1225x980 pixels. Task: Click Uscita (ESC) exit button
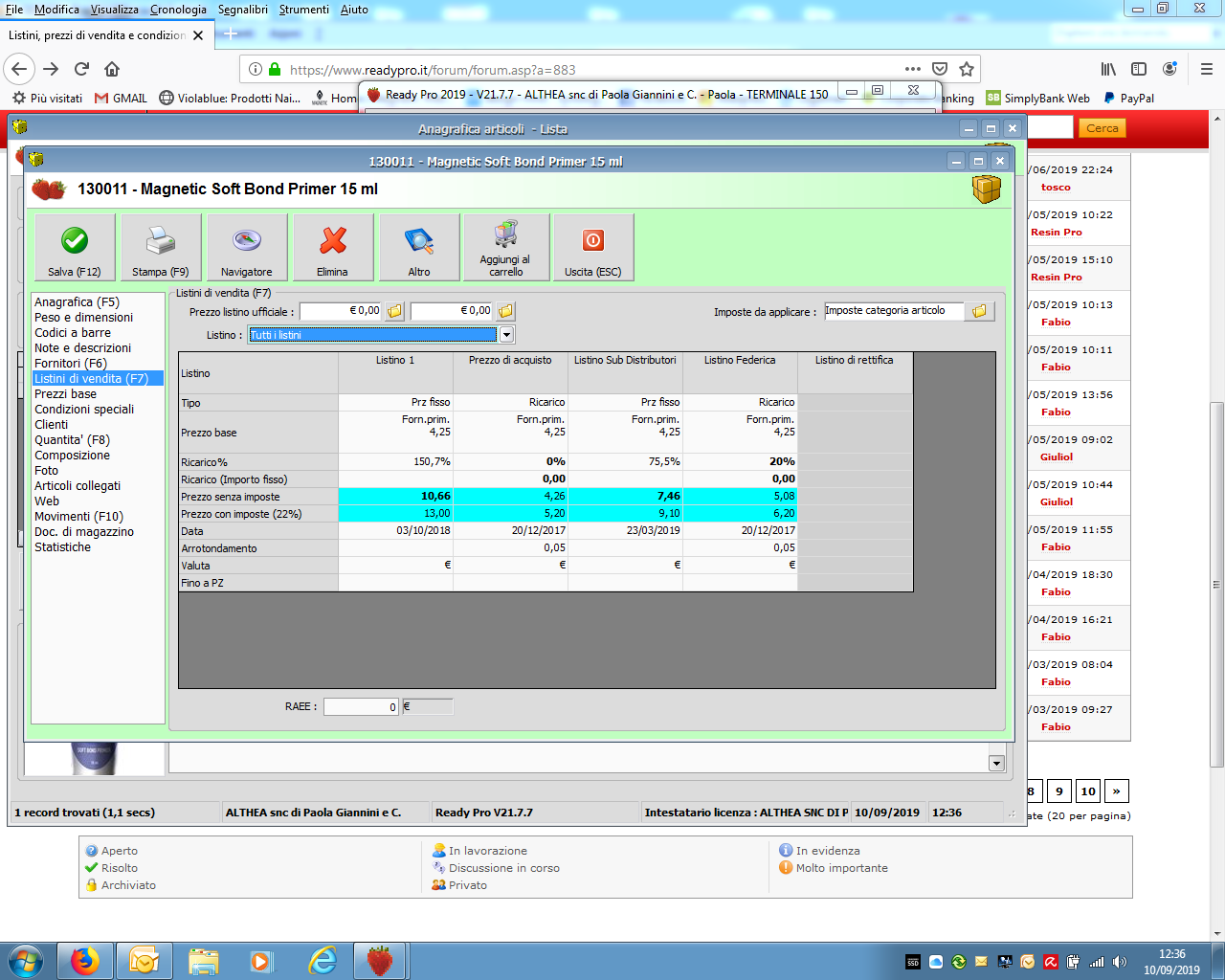click(593, 247)
